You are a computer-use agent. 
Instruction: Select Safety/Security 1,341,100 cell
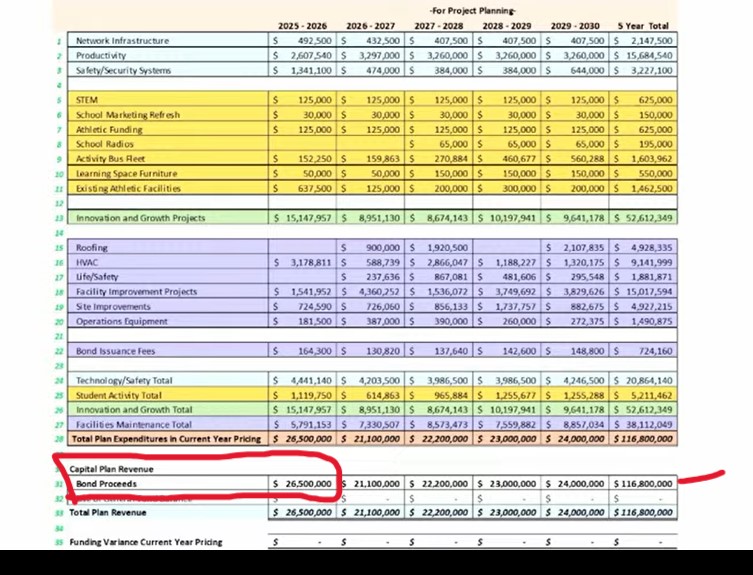point(303,71)
